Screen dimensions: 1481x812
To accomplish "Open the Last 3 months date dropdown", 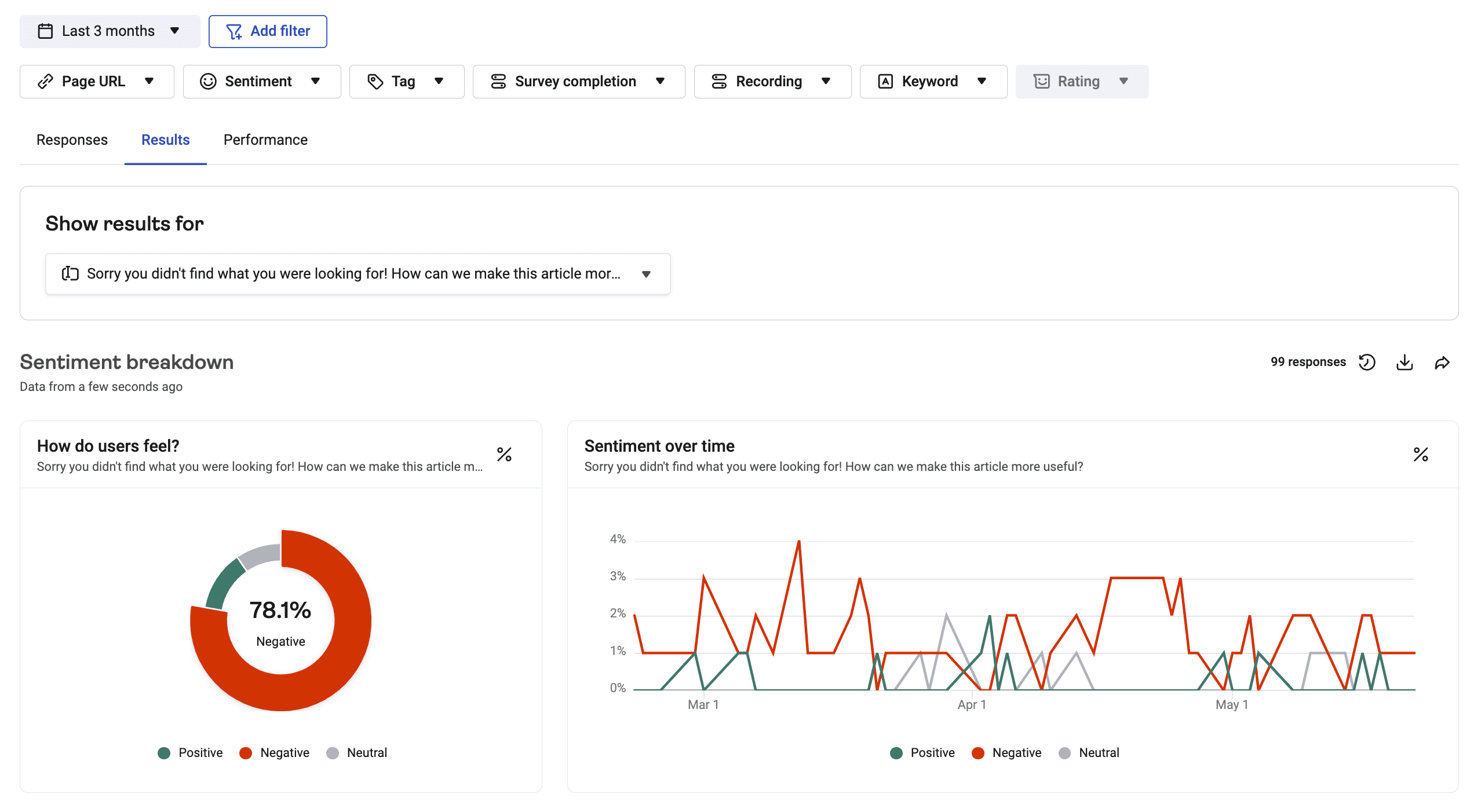I will [x=110, y=31].
